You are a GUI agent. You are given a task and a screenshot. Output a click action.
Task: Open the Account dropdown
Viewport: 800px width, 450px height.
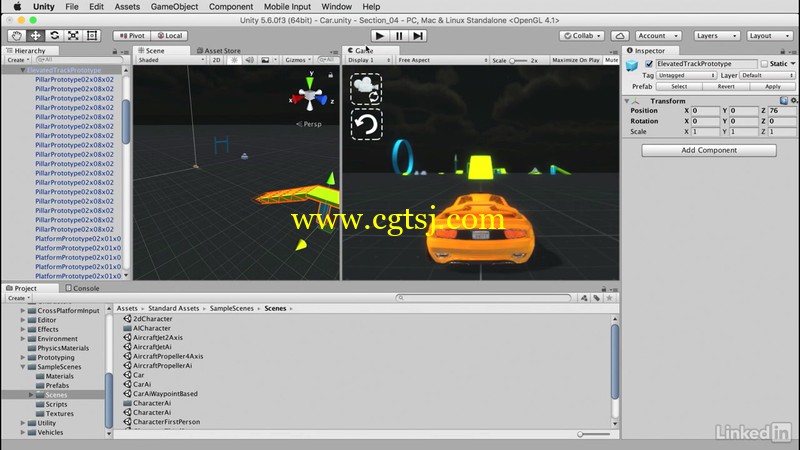point(658,36)
